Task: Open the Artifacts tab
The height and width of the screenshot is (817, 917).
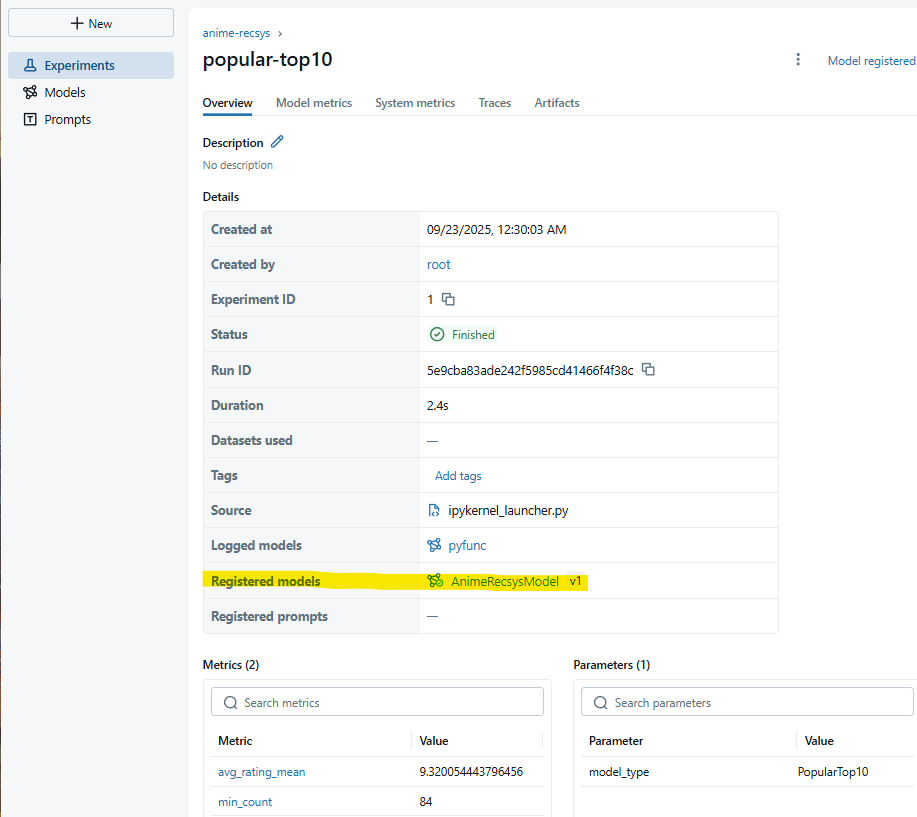Action: (x=557, y=103)
